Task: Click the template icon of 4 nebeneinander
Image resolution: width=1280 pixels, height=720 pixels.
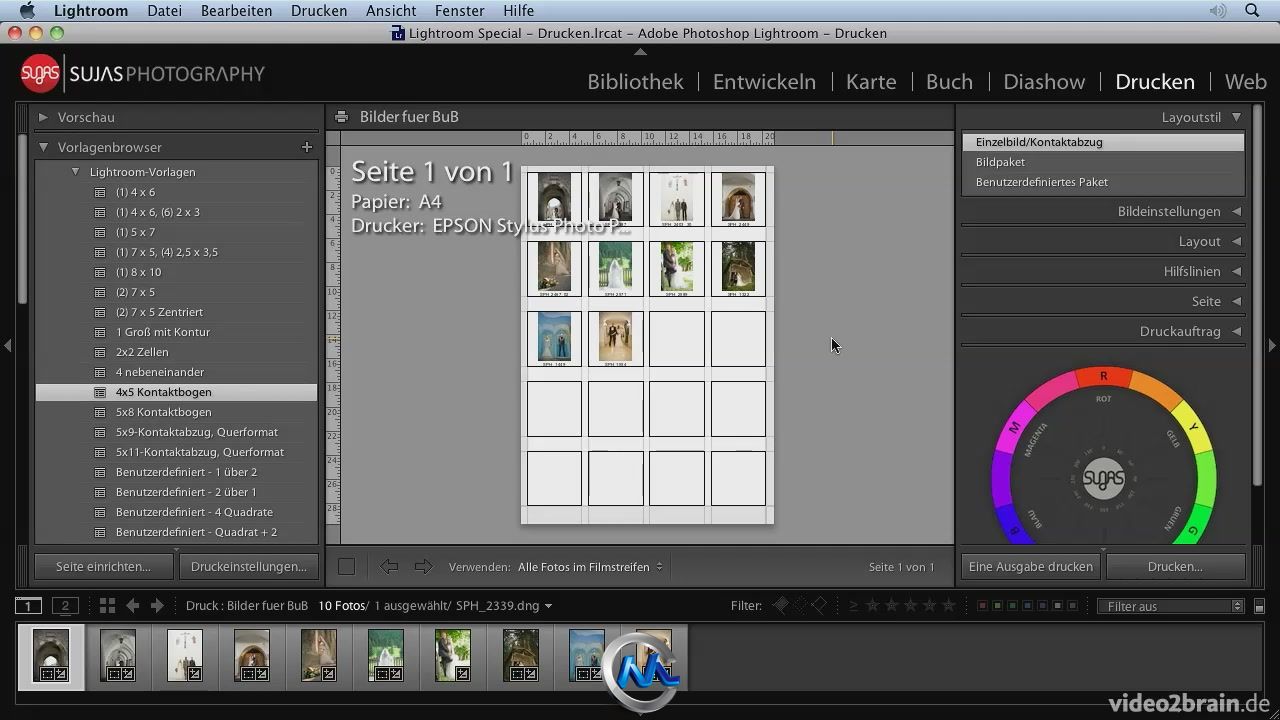Action: pyautogui.click(x=100, y=372)
